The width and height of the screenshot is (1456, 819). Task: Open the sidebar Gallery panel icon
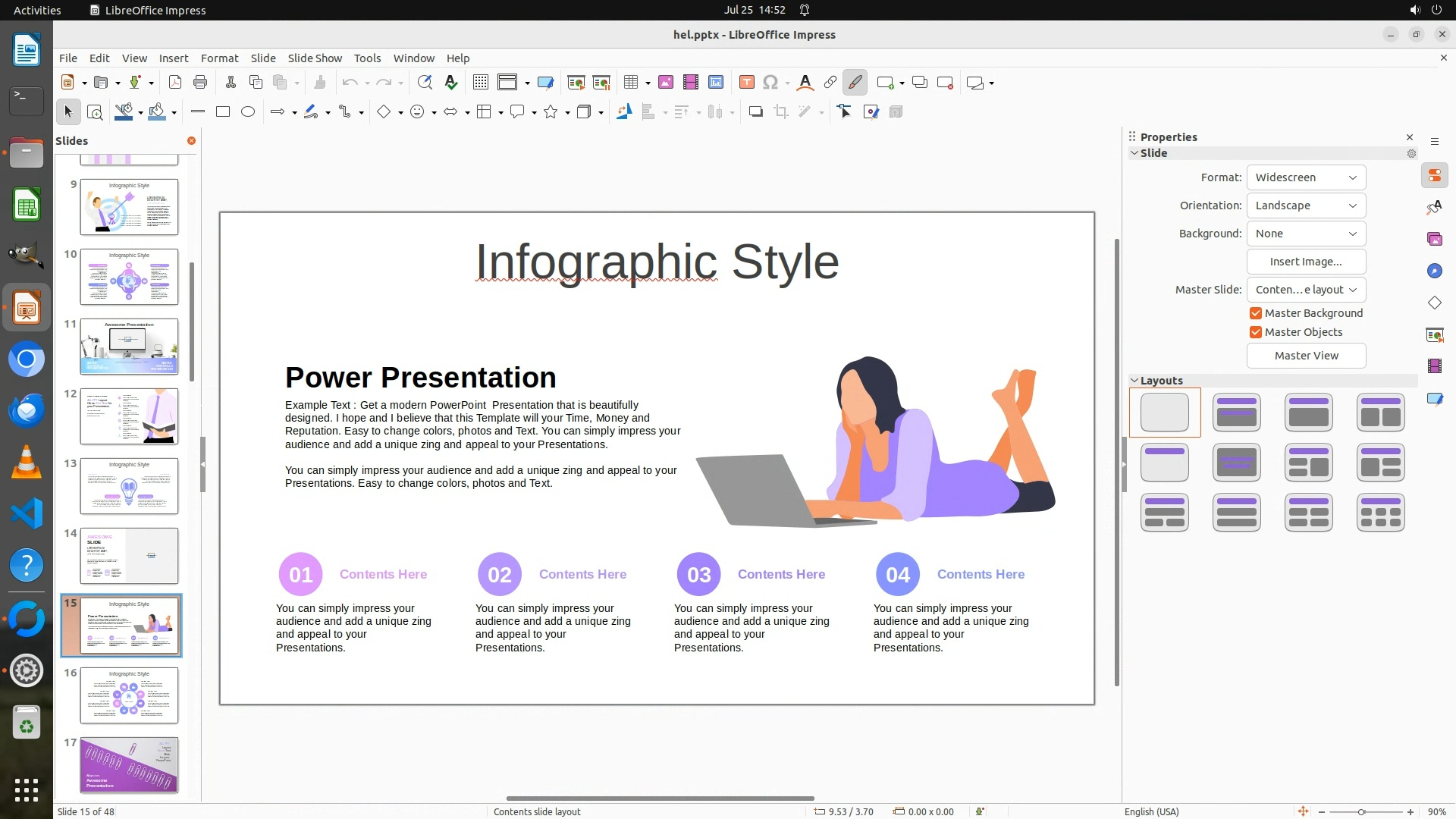tap(1434, 239)
